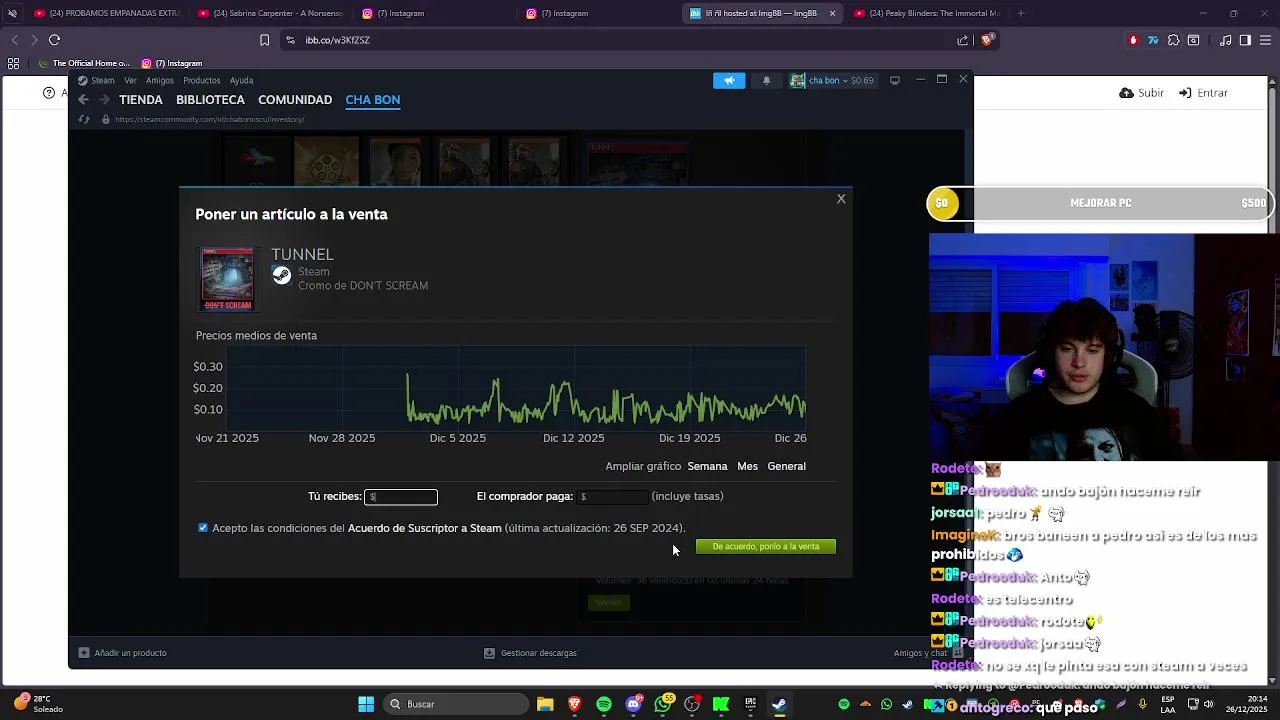1280x720 pixels.
Task: Open Brave browser from taskbar
Action: tap(574, 704)
